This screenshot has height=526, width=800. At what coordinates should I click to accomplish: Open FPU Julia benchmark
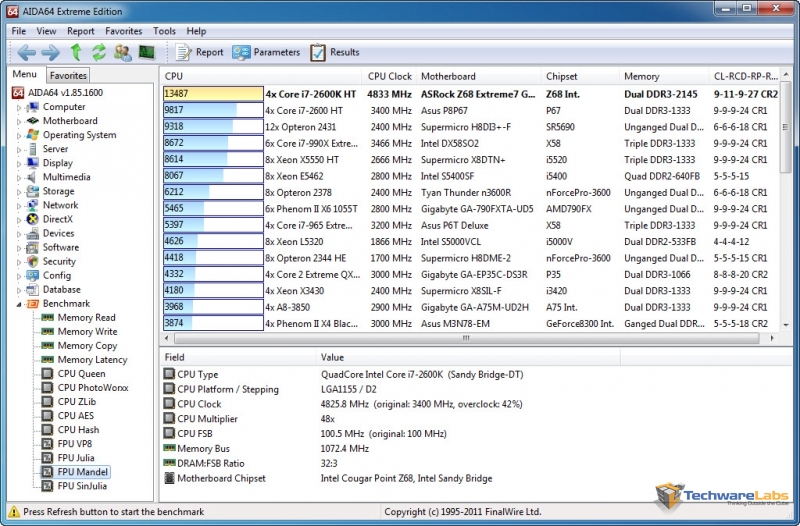pos(76,458)
